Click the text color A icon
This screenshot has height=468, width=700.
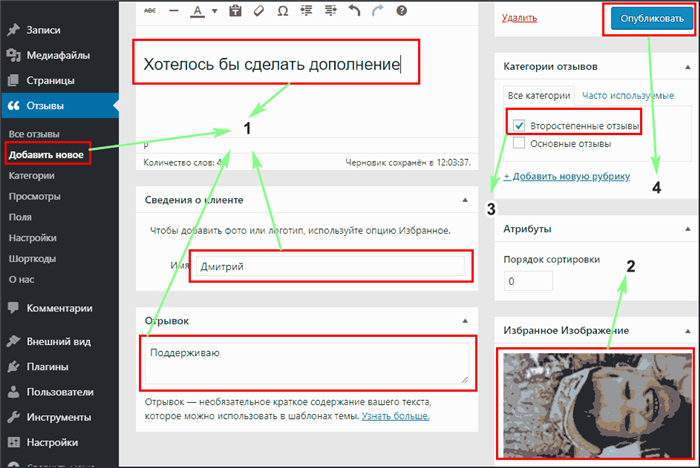[198, 11]
